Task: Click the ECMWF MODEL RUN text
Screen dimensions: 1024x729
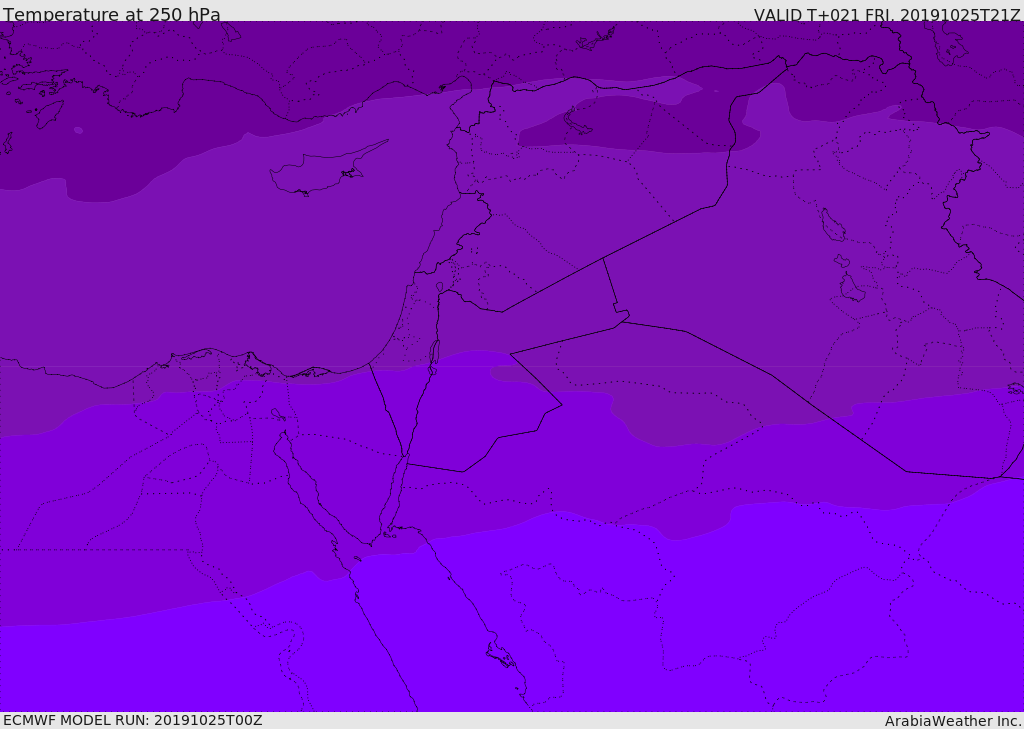Action: click(x=133, y=720)
